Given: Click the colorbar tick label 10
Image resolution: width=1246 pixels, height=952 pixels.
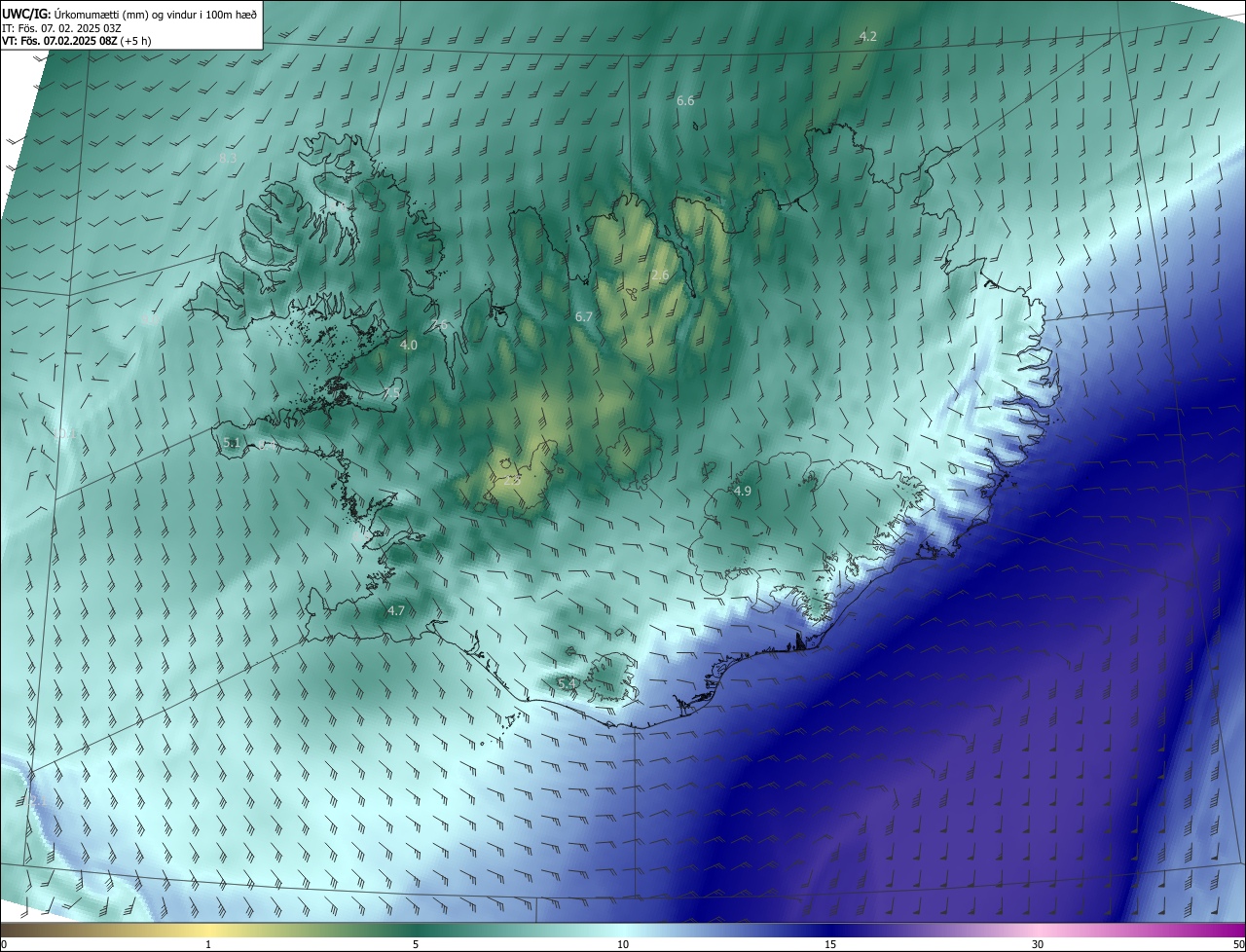Looking at the screenshot, I should tap(623, 945).
